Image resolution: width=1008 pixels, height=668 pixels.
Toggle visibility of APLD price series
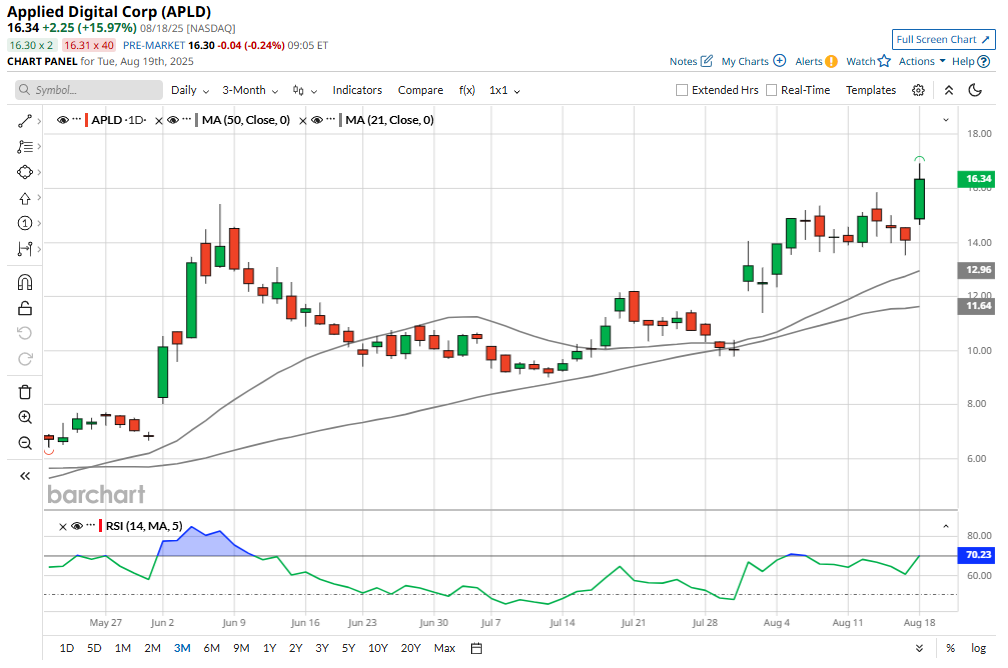tap(62, 120)
